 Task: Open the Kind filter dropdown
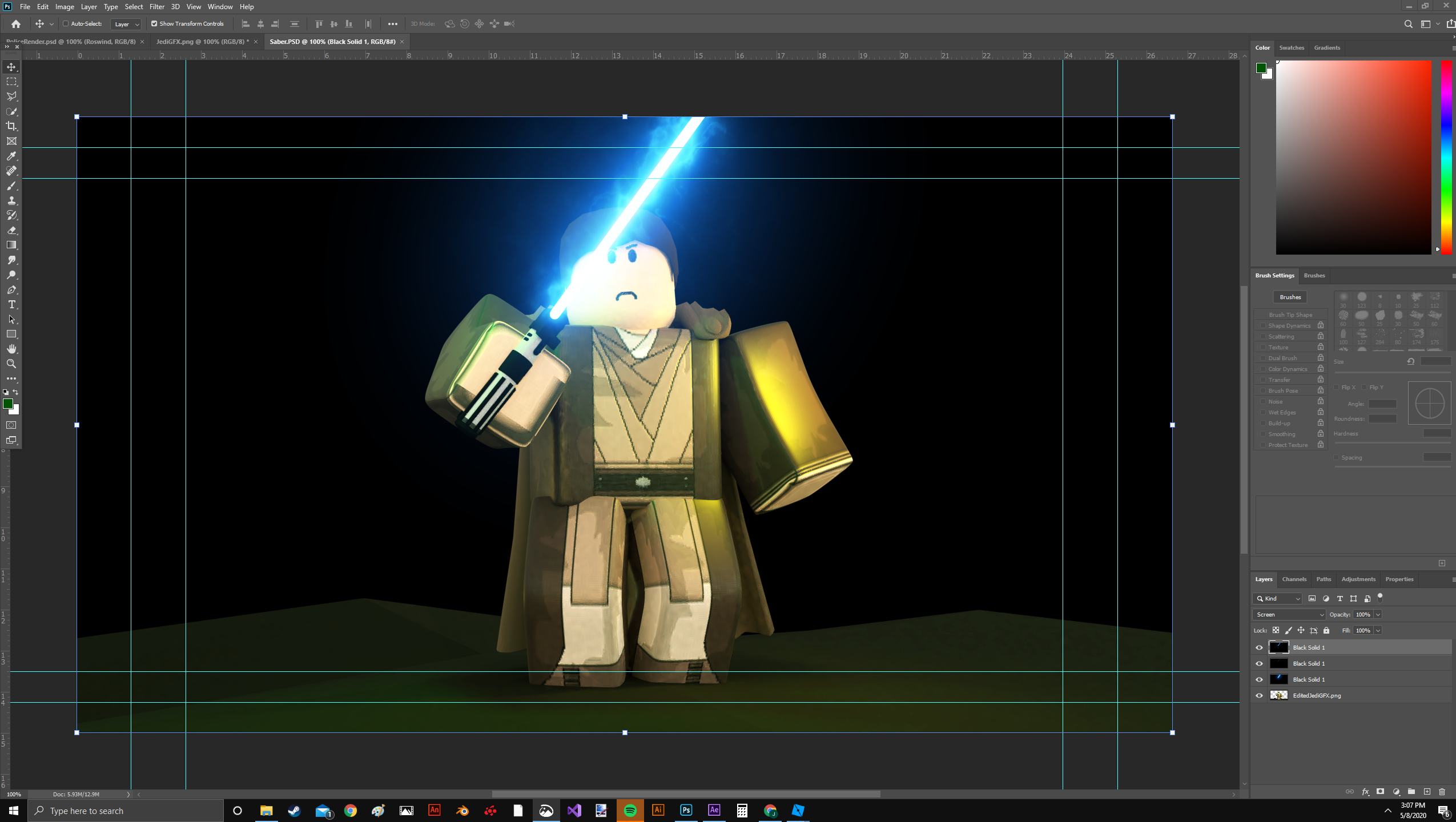(x=1278, y=598)
